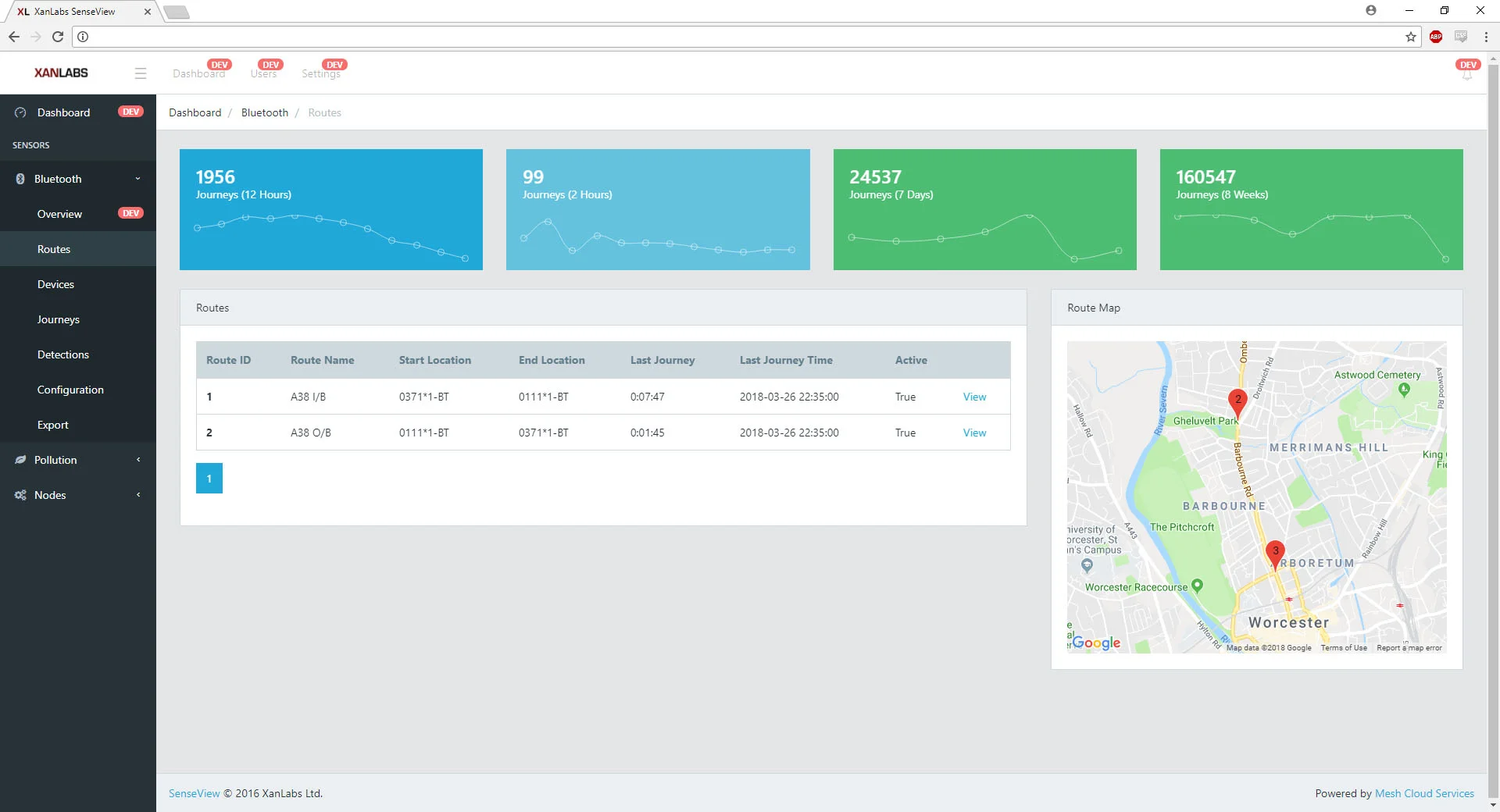
Task: Open the Mesh Cloud Services link
Action: [x=1424, y=793]
